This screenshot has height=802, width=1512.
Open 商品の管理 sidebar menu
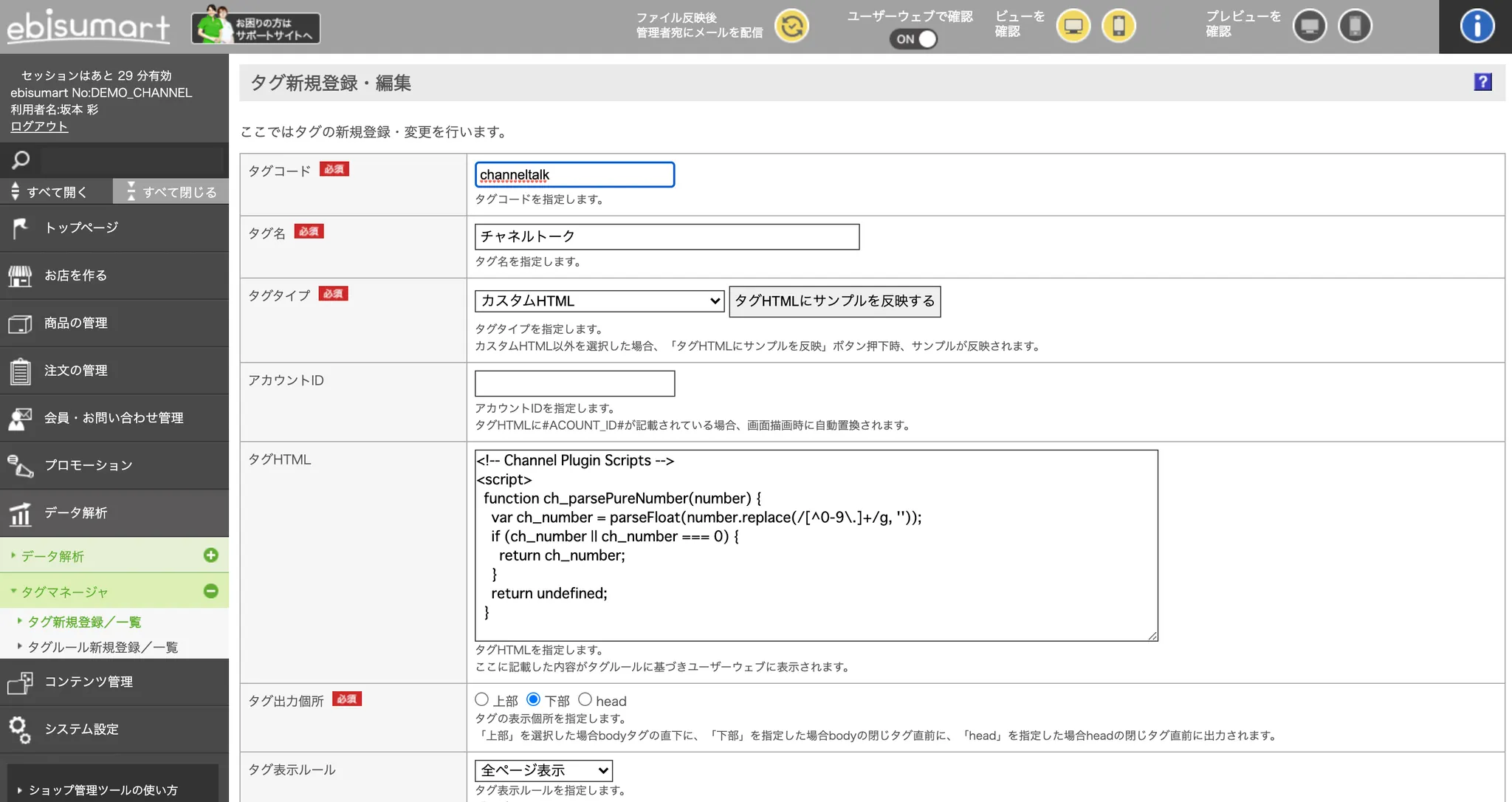(76, 323)
